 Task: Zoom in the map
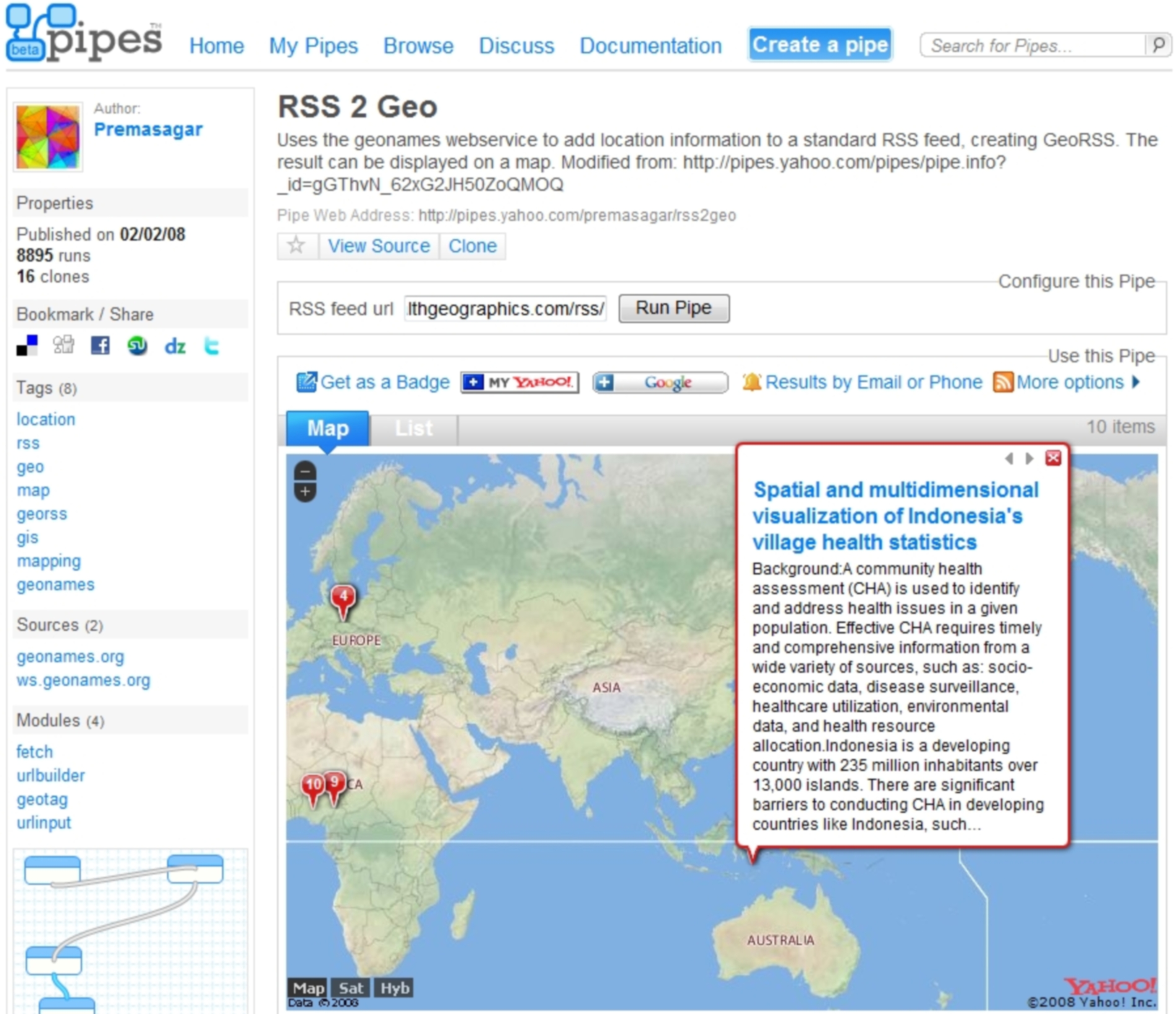[305, 492]
